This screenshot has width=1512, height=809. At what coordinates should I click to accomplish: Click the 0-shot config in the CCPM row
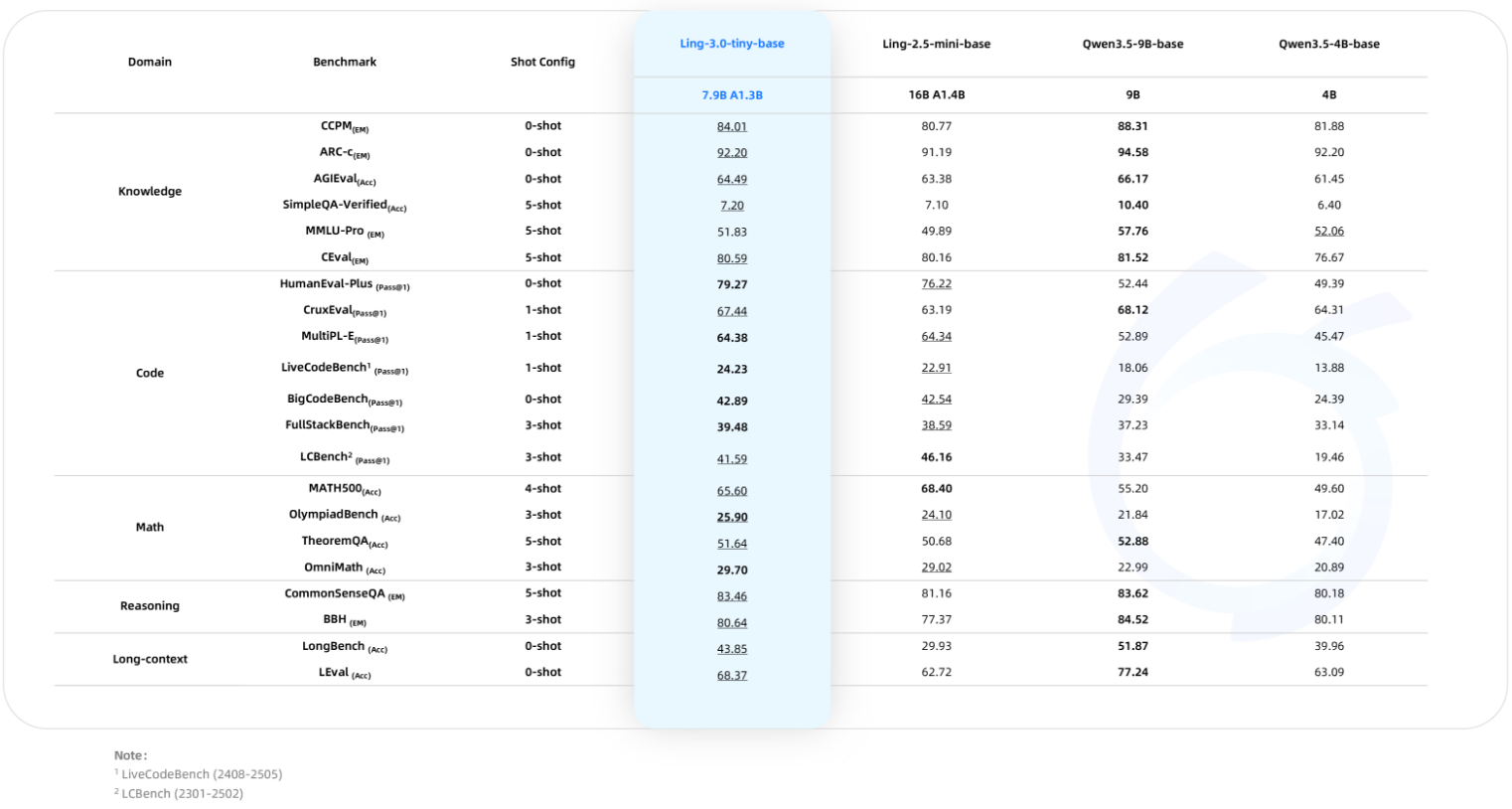coord(542,126)
